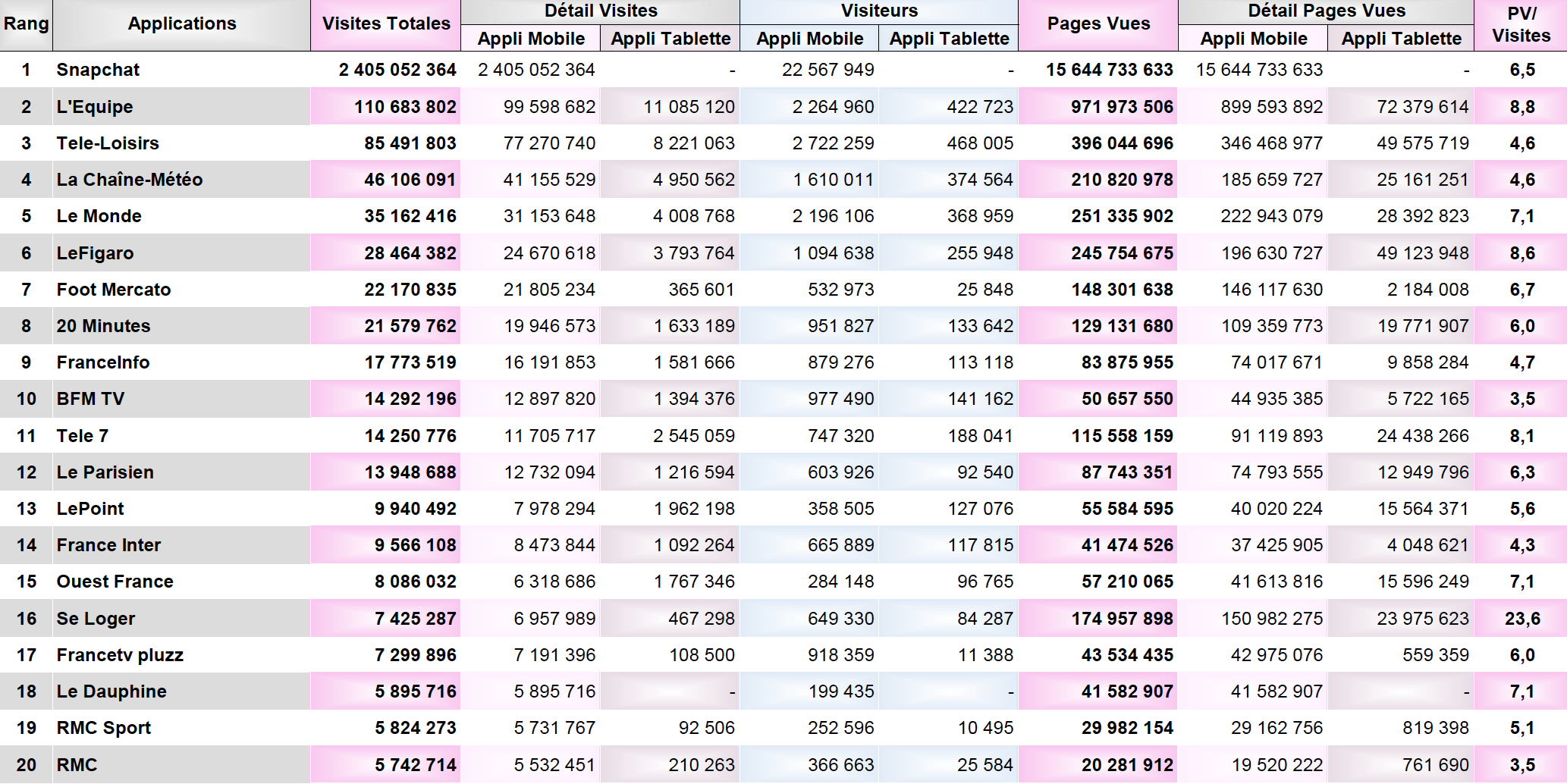Image resolution: width=1567 pixels, height=784 pixels.
Task: Click Snapchat's total visits 2 405 052 364
Action: tap(397, 71)
